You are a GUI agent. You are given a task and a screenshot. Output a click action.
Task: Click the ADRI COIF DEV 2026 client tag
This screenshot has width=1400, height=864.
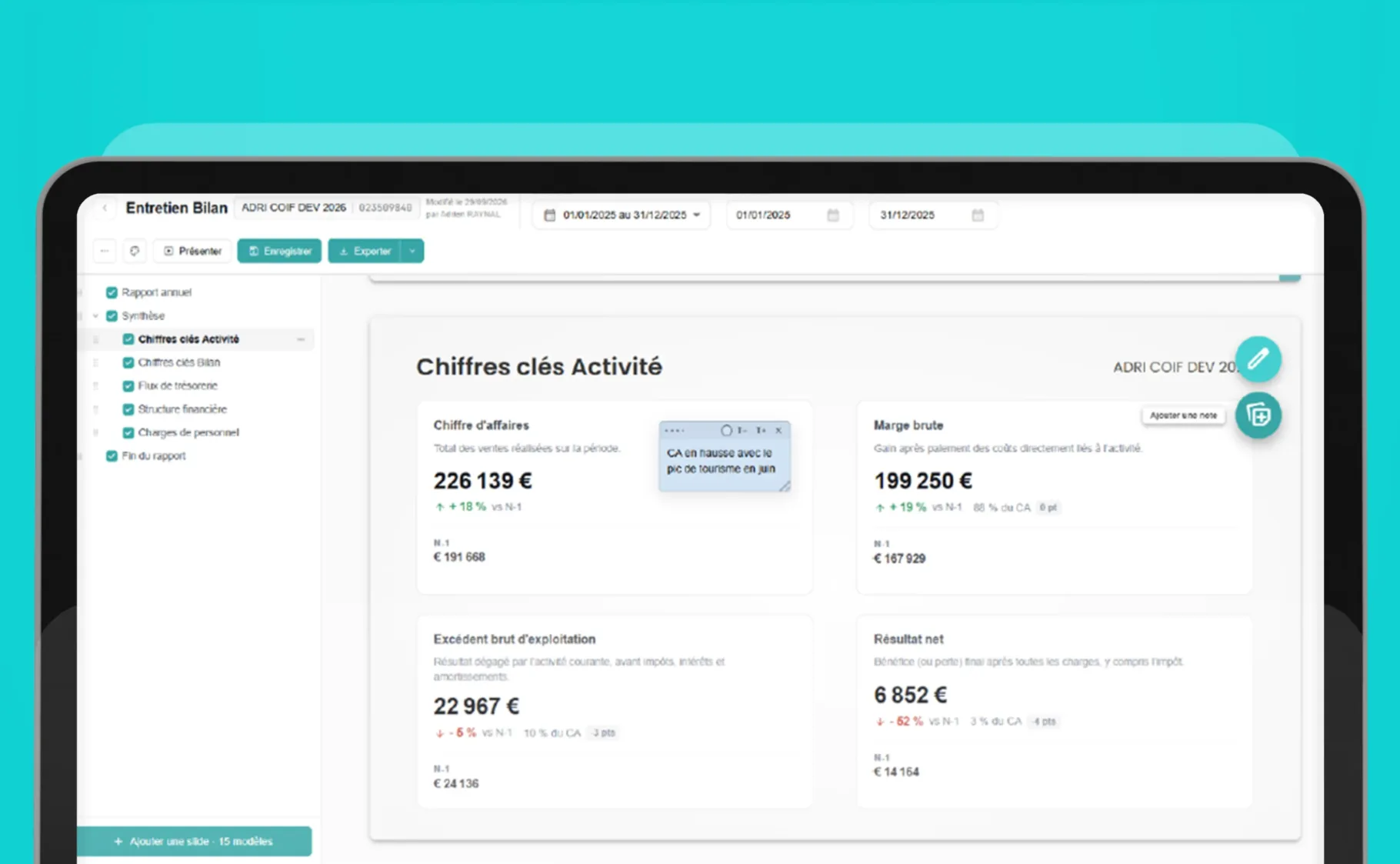click(294, 208)
